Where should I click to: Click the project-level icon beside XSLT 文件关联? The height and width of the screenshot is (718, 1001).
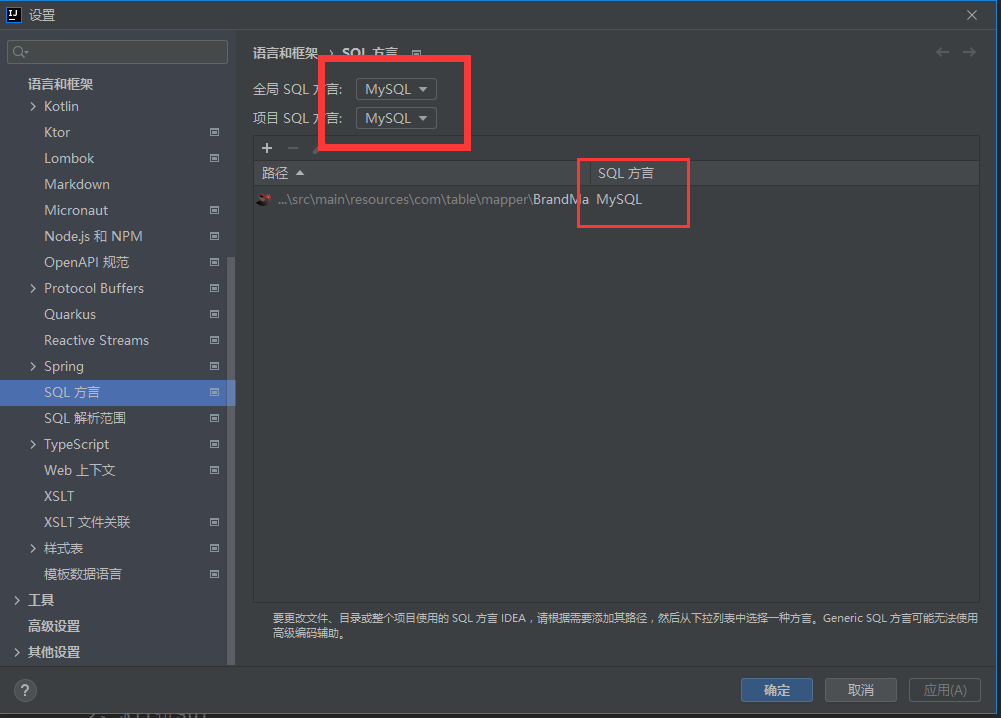click(x=214, y=522)
